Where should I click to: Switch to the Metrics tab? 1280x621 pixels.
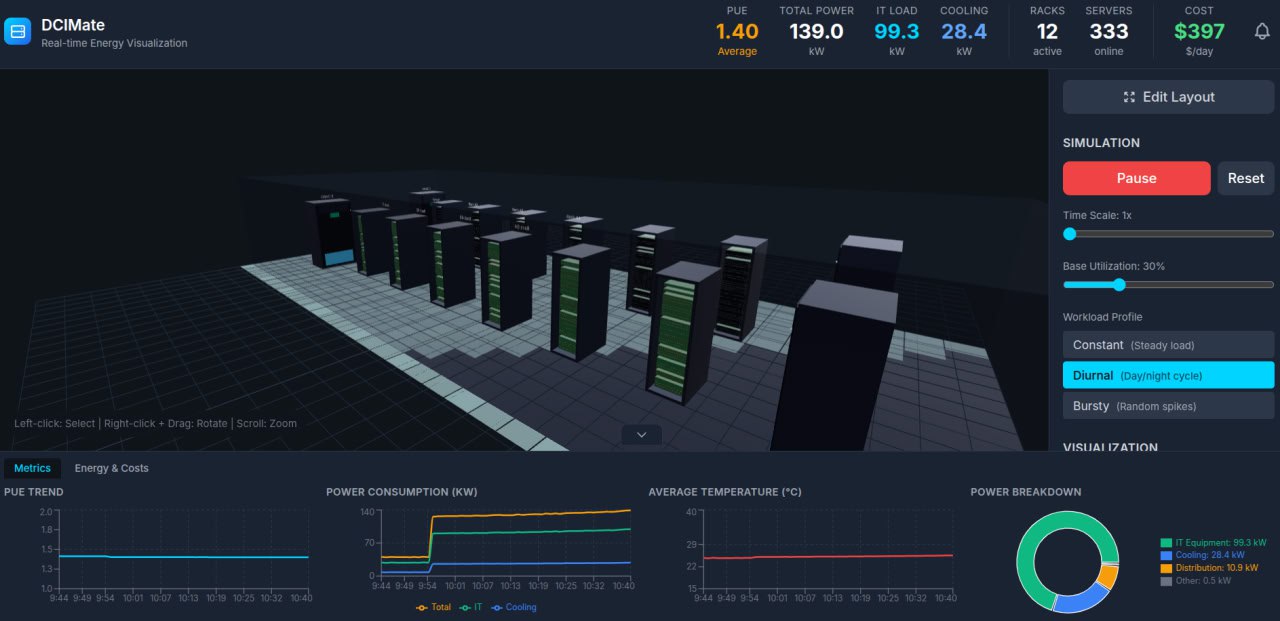(x=32, y=467)
